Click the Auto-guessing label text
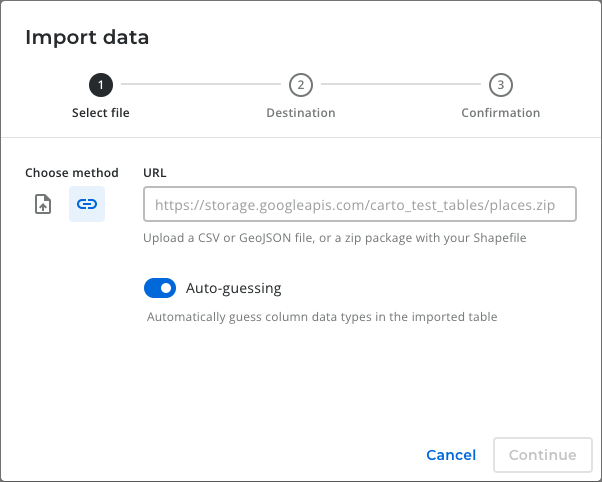This screenshot has width=602, height=482. click(x=234, y=288)
